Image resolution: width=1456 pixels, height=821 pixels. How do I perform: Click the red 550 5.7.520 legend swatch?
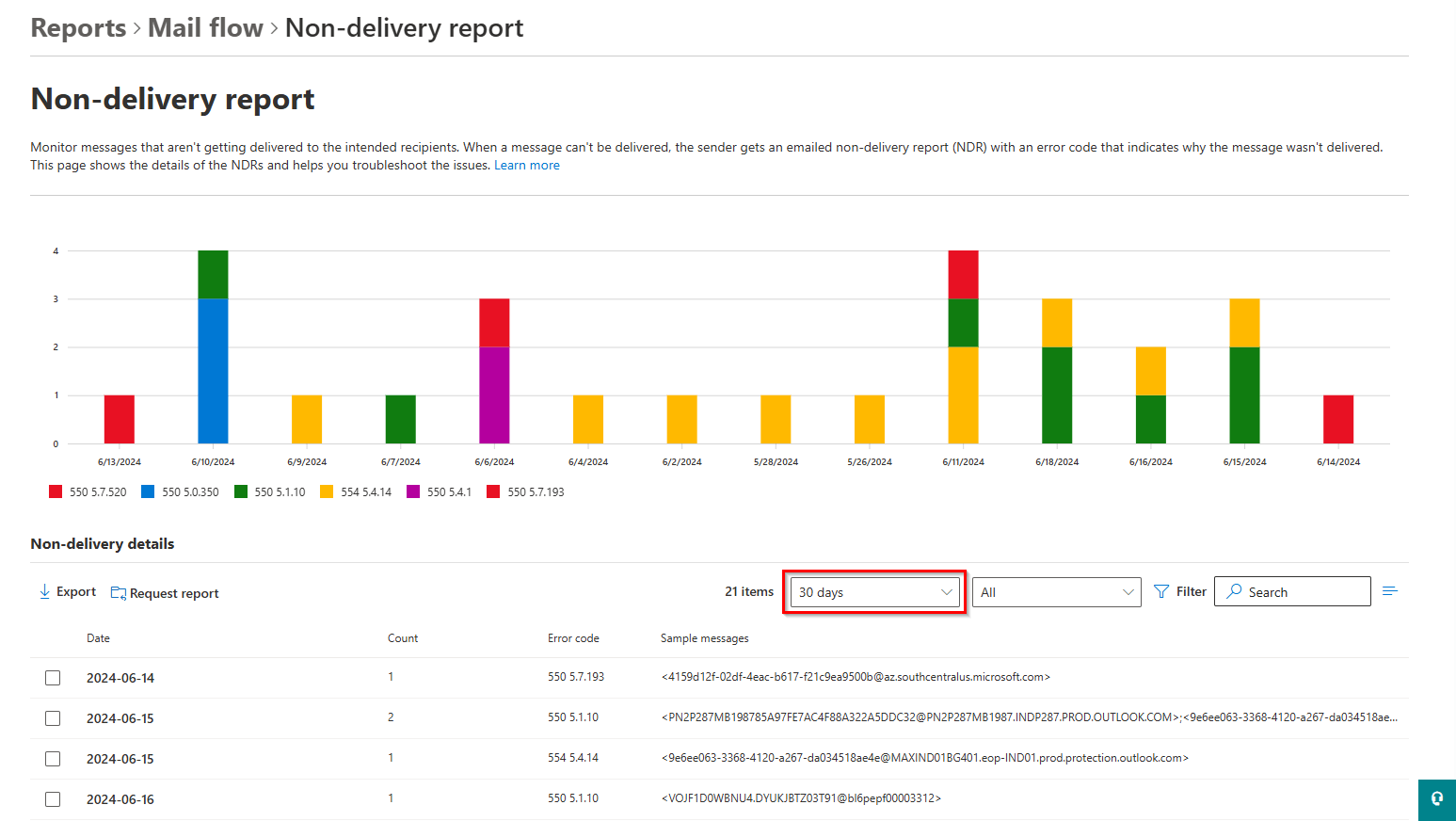(x=55, y=491)
